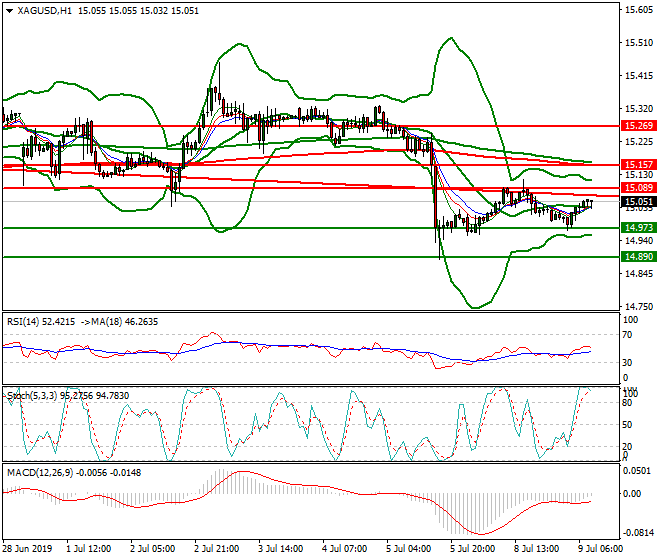Select the 3 Jul 14:00 time axis label

click(x=281, y=549)
